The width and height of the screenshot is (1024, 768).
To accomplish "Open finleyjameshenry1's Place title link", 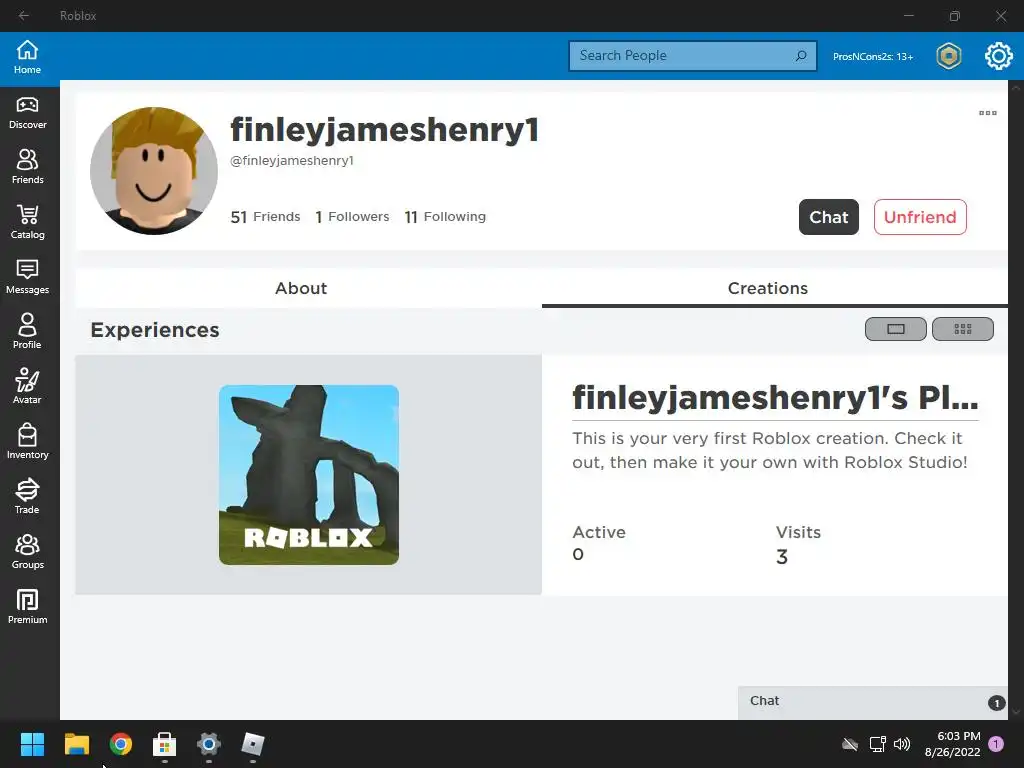I will 775,397.
